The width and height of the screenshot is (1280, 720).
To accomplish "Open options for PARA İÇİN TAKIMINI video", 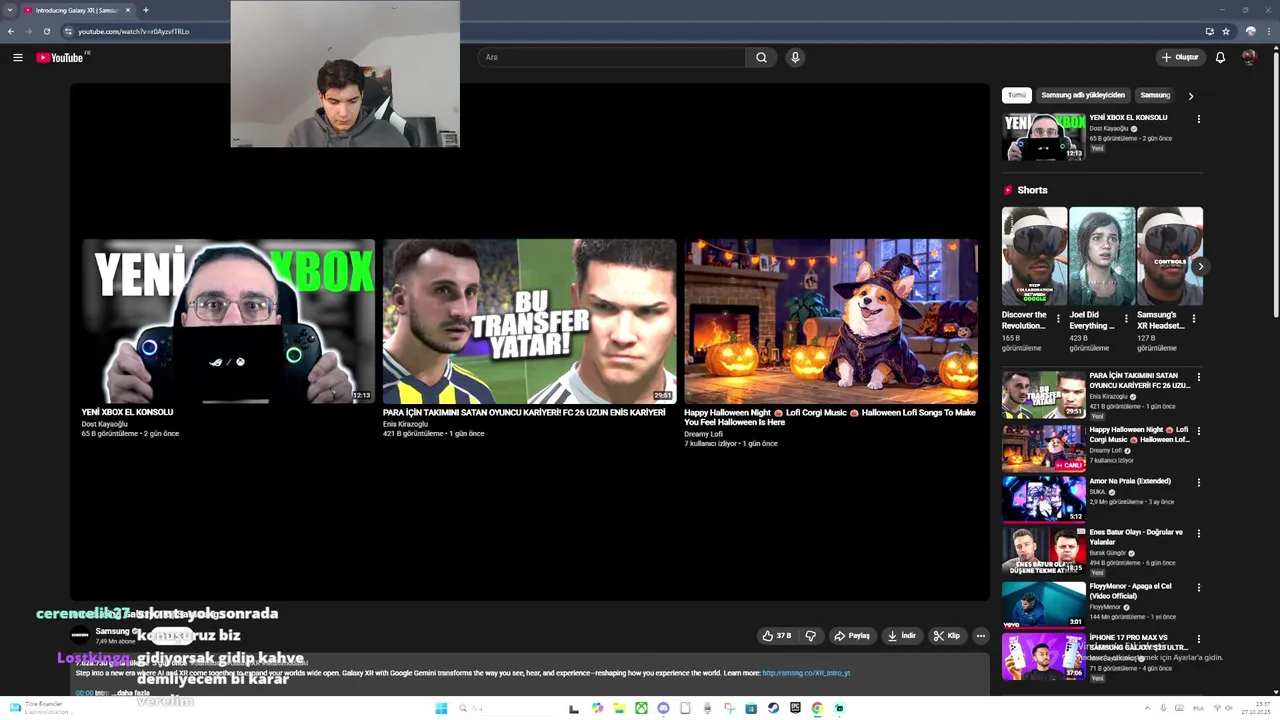I will click(x=1198, y=377).
